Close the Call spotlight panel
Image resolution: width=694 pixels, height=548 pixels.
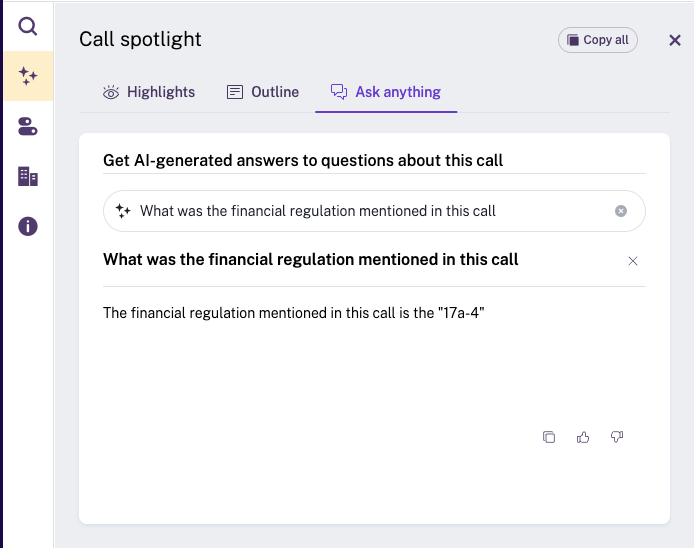point(675,40)
